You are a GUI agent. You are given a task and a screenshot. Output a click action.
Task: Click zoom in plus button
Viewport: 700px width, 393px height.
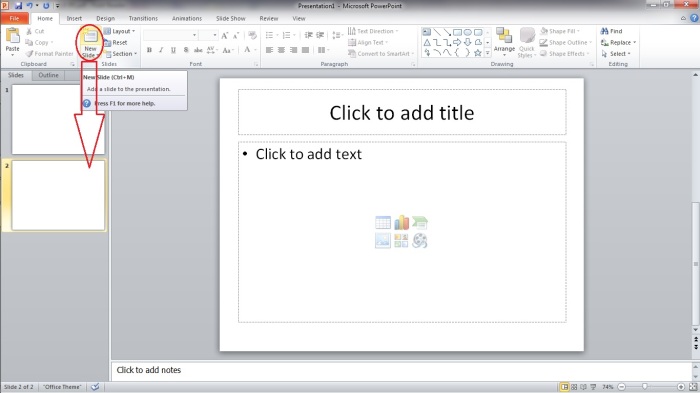tap(681, 387)
